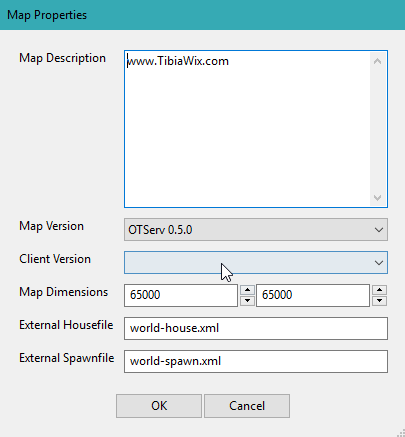Click the Map Description scrollbar track
Screen dimensions: 405x437
click(x=378, y=130)
